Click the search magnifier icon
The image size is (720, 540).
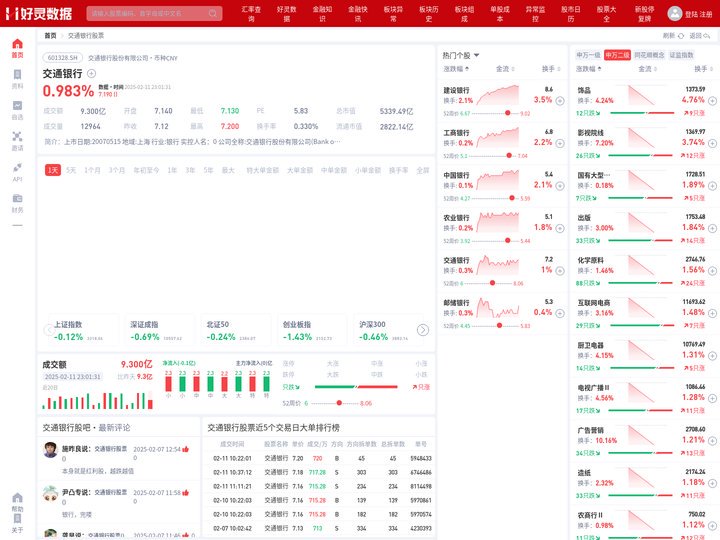point(213,13)
